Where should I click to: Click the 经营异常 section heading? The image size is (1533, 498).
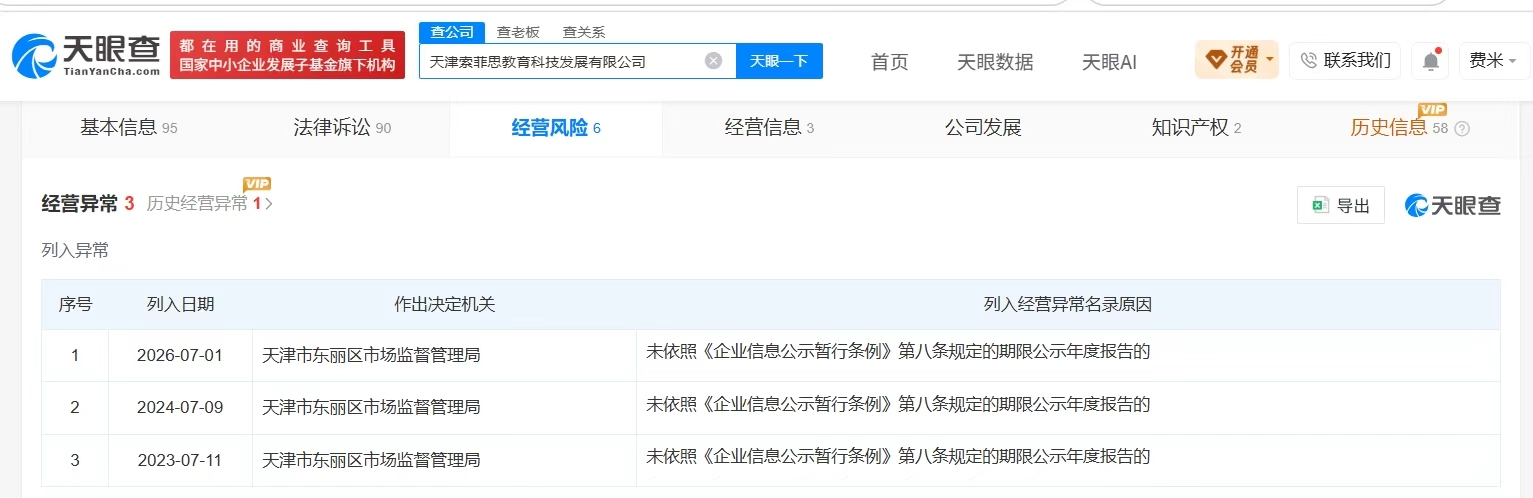tap(80, 204)
